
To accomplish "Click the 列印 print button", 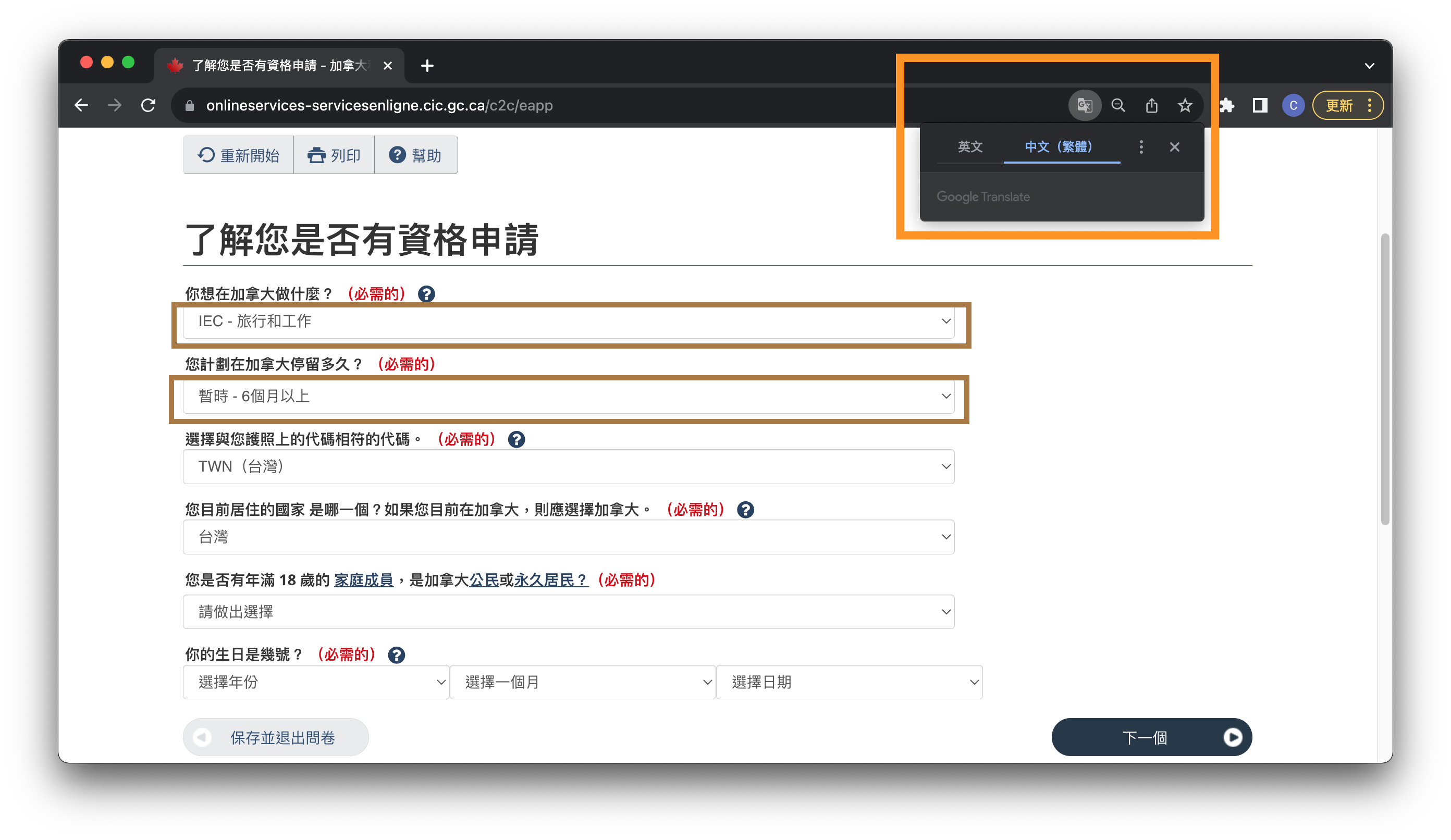I will pos(334,155).
